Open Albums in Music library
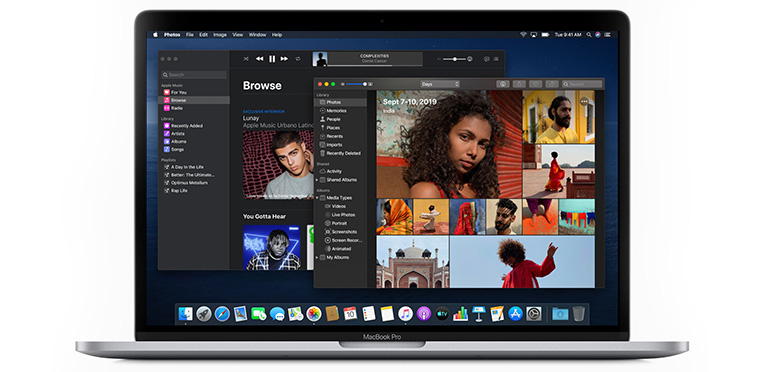Image resolution: width=760 pixels, height=372 pixels. [x=194, y=141]
